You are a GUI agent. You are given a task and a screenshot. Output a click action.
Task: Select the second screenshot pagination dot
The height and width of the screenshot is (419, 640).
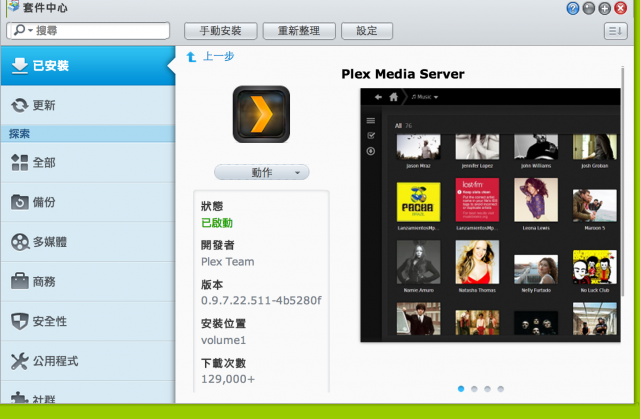pyautogui.click(x=474, y=389)
